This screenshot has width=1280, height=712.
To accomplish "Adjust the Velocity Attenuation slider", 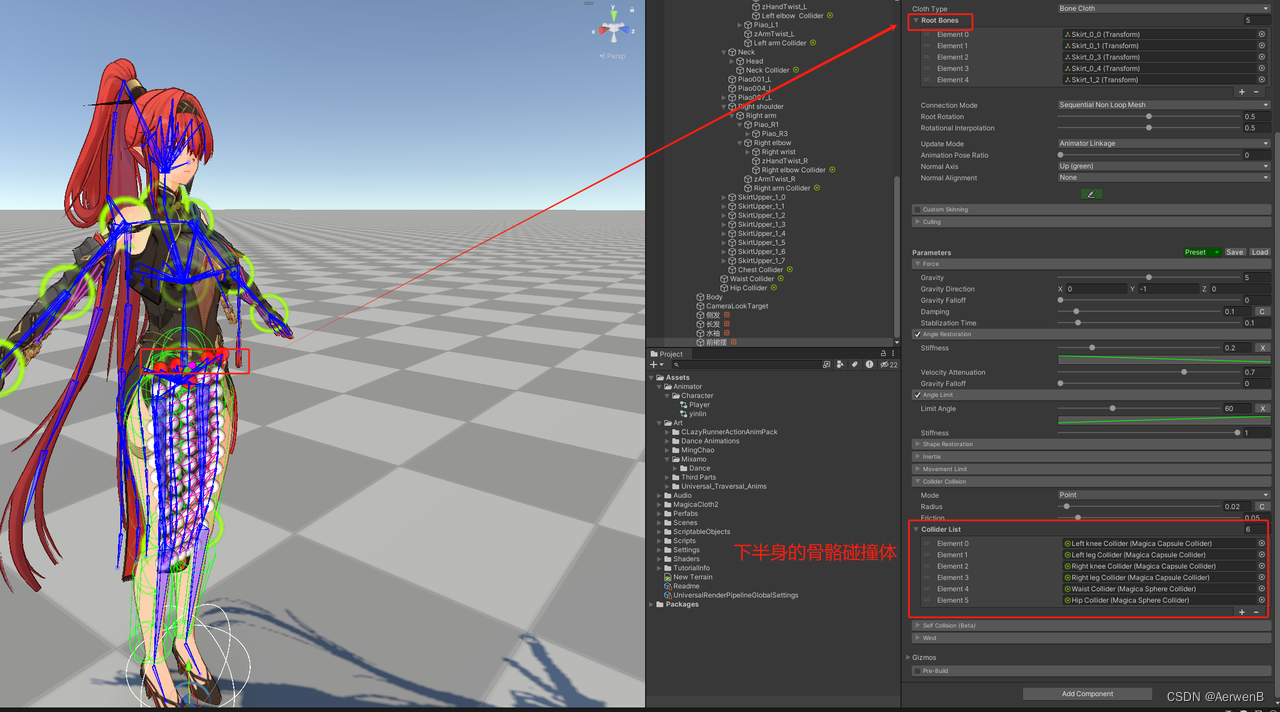I will click(x=1184, y=372).
